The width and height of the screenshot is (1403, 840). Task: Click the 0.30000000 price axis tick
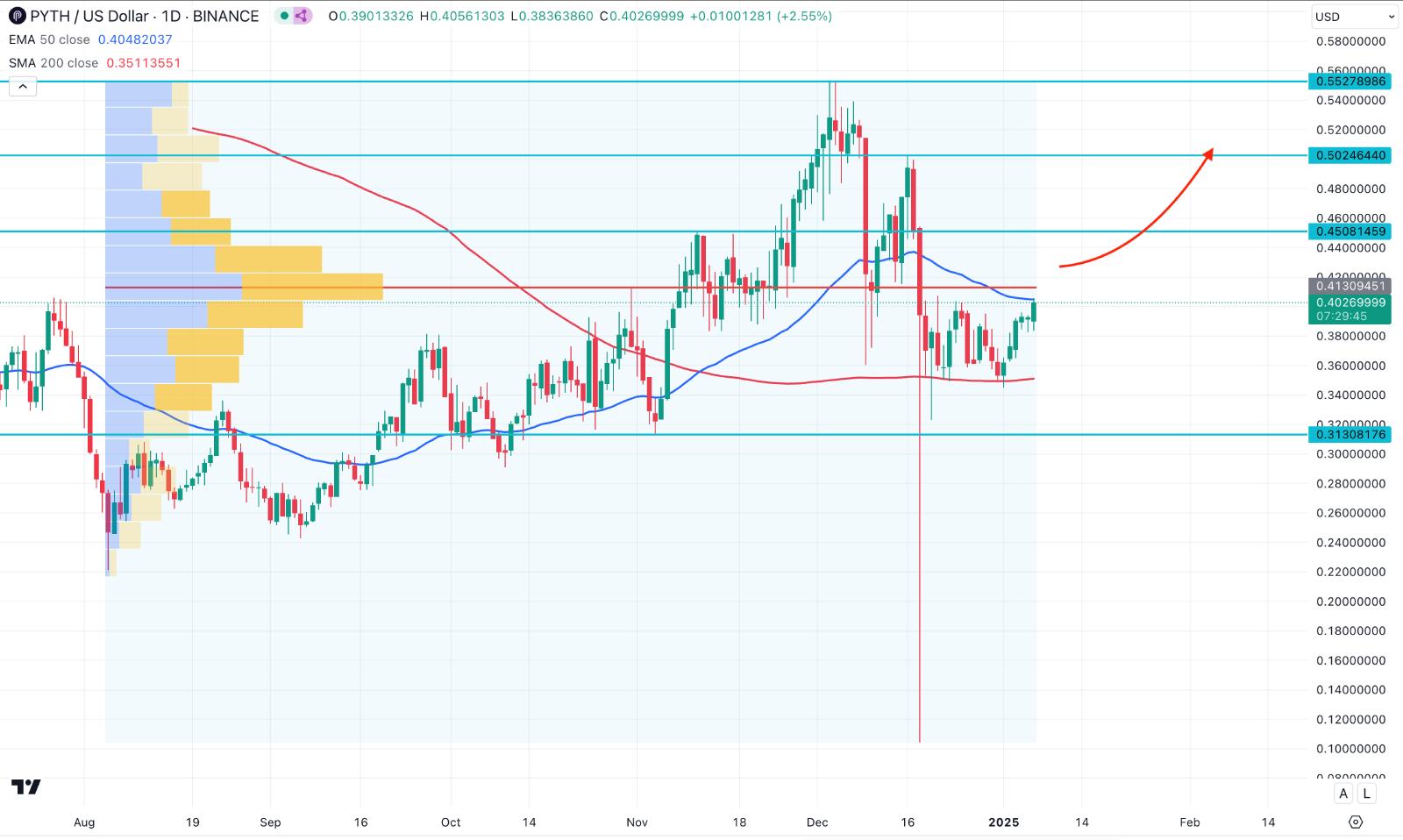point(1350,454)
